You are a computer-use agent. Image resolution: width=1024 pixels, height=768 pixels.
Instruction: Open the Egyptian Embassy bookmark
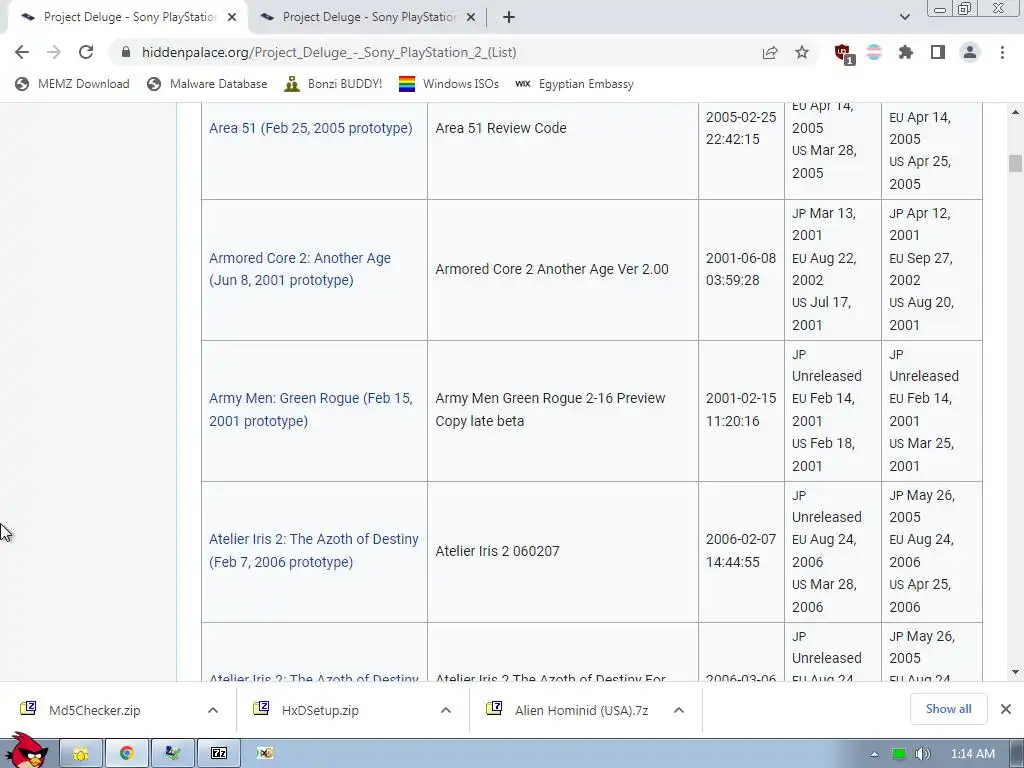pos(574,84)
